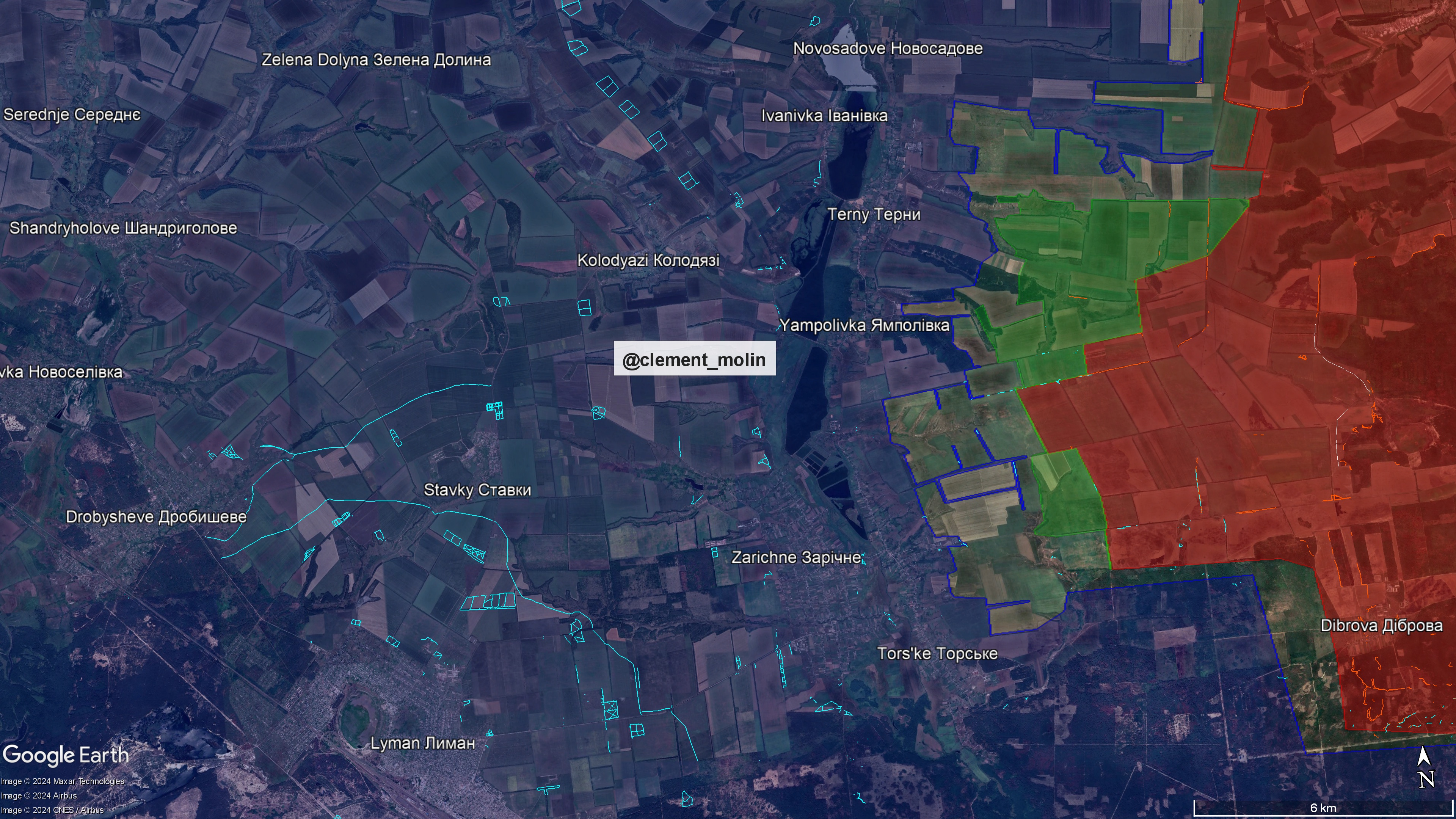Select the Shandryholove place label
1456x819 pixels.
click(123, 228)
